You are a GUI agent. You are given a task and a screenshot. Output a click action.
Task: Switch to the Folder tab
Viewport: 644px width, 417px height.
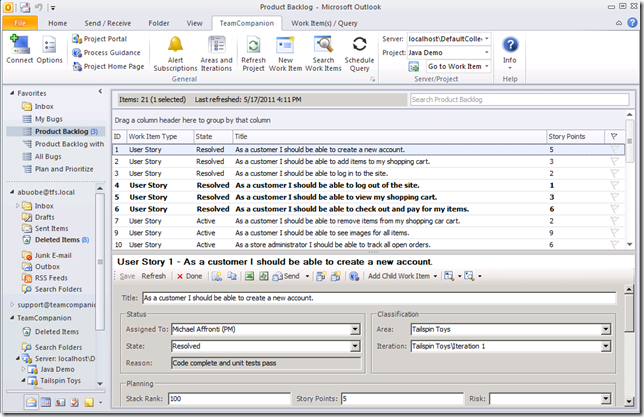159,23
